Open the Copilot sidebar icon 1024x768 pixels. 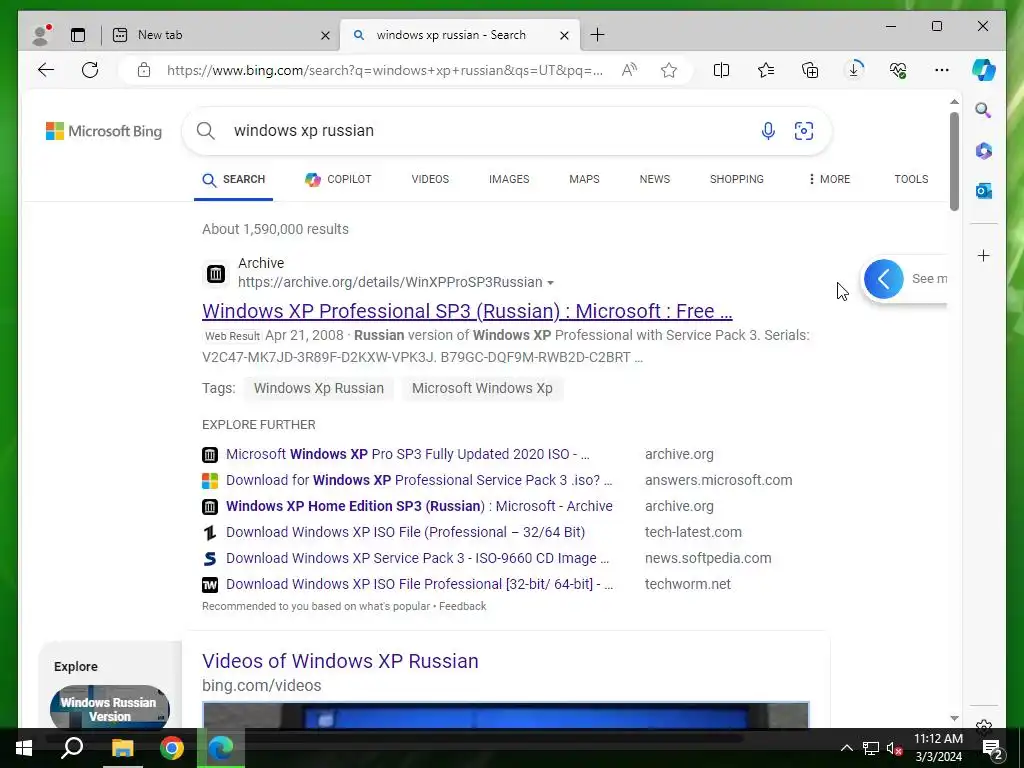tap(984, 70)
